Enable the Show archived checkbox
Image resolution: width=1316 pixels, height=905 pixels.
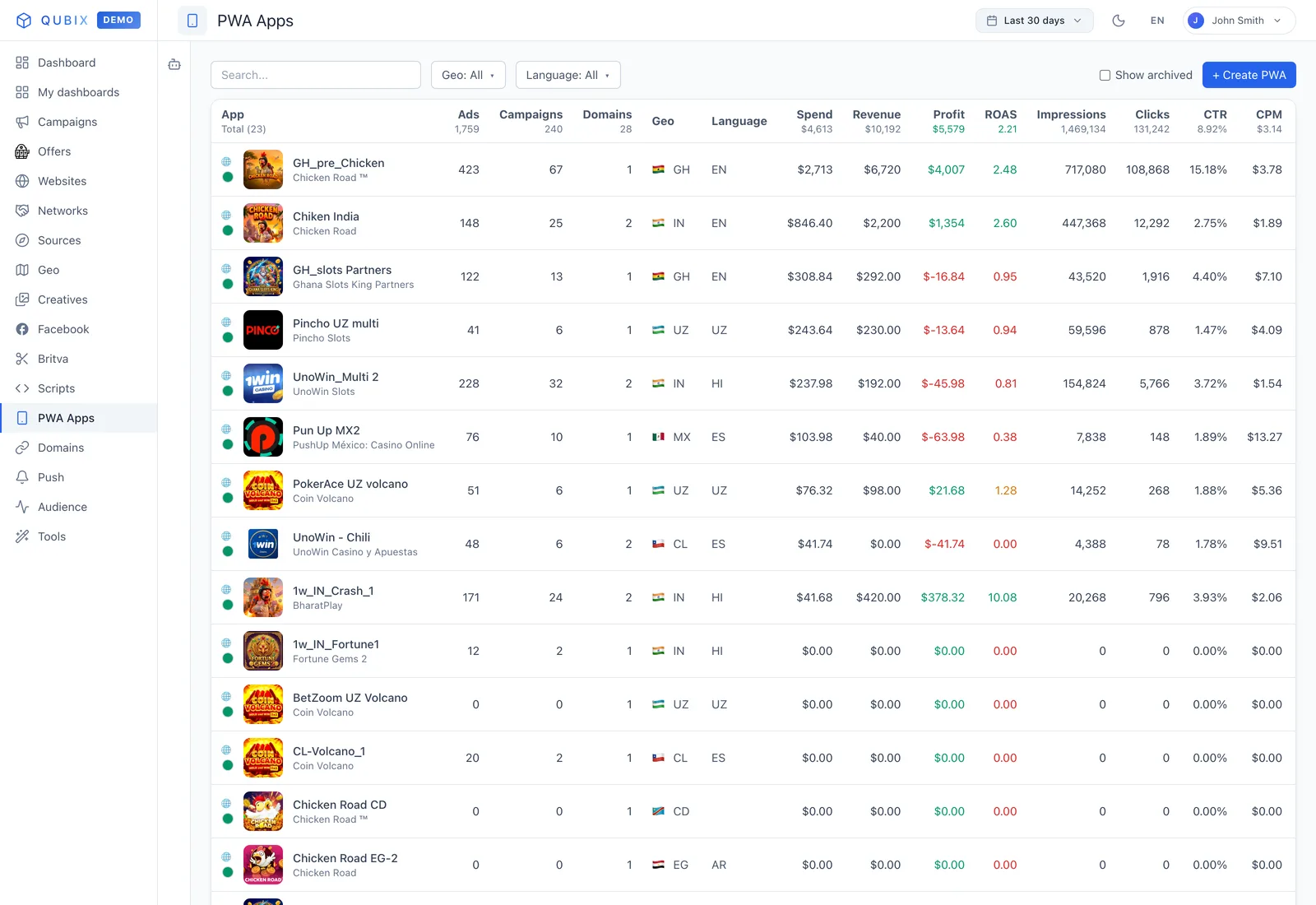tap(1105, 75)
